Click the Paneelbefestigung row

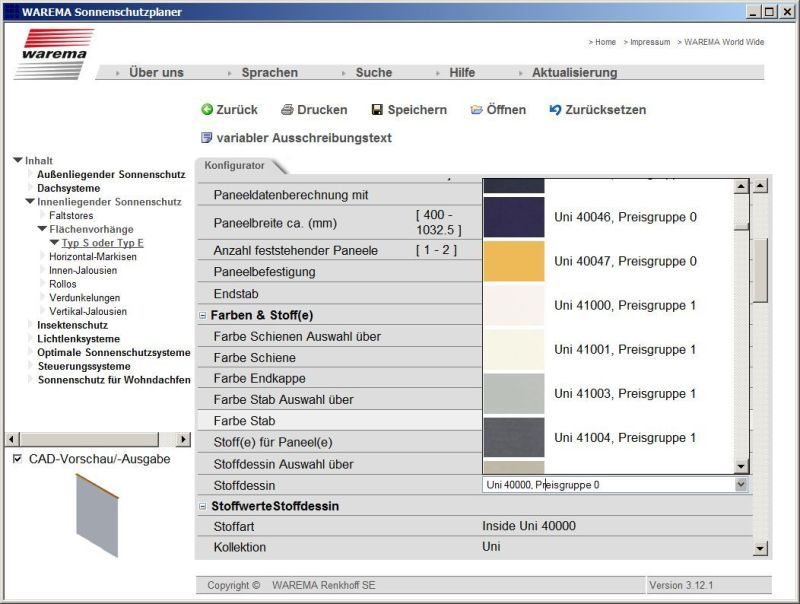(x=339, y=271)
